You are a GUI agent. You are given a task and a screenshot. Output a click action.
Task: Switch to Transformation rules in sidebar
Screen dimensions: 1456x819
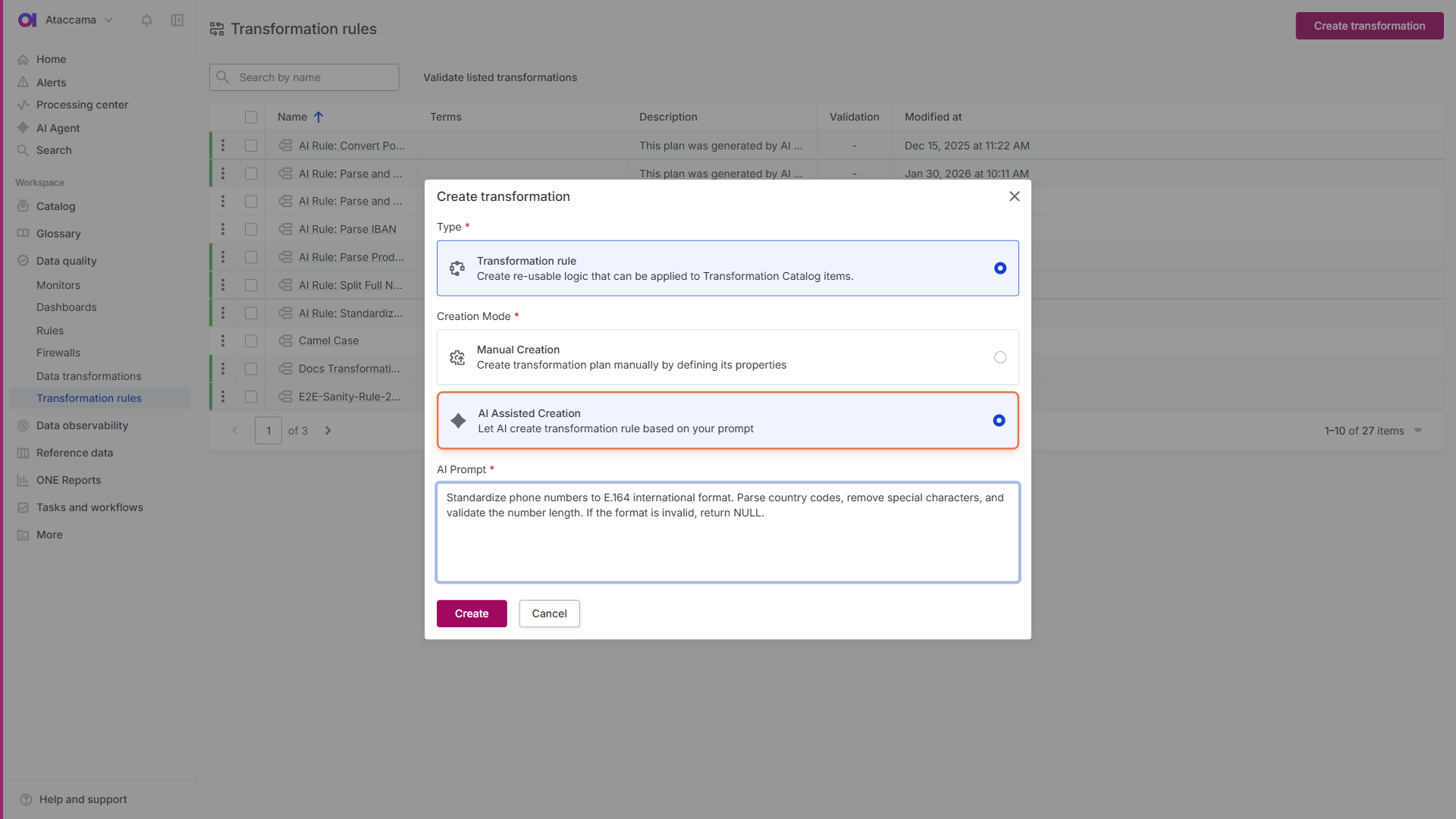tap(89, 397)
